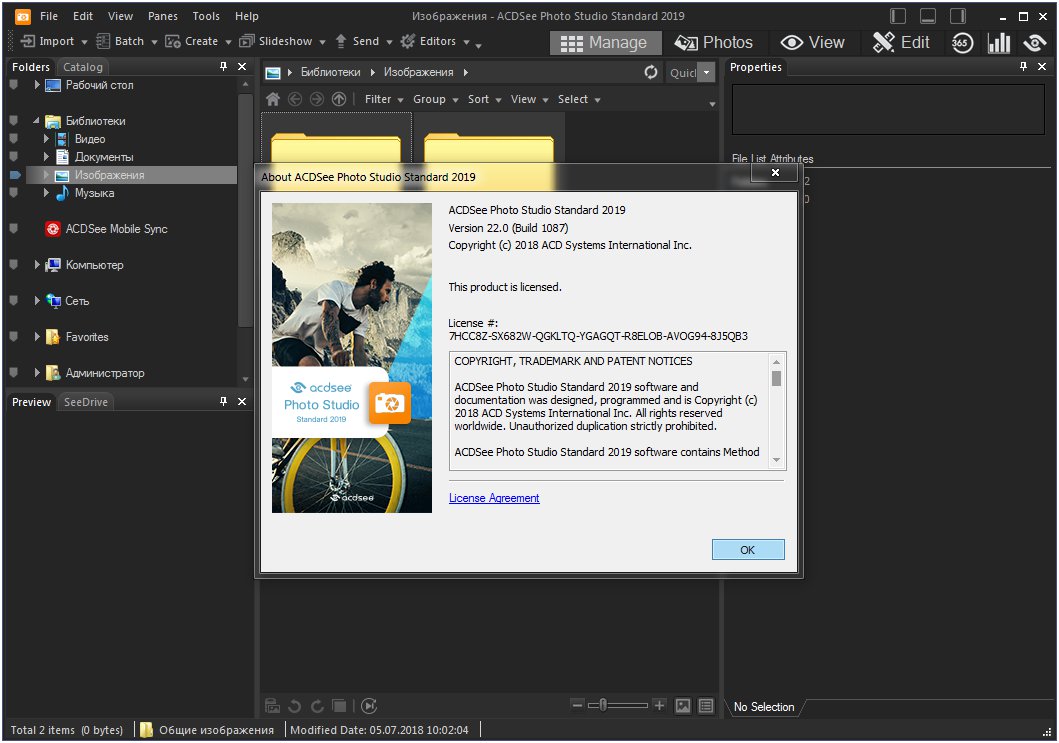
Task: Toggle Easy-Select marker for ACDSee Mobile Sync
Action: pyautogui.click(x=14, y=229)
